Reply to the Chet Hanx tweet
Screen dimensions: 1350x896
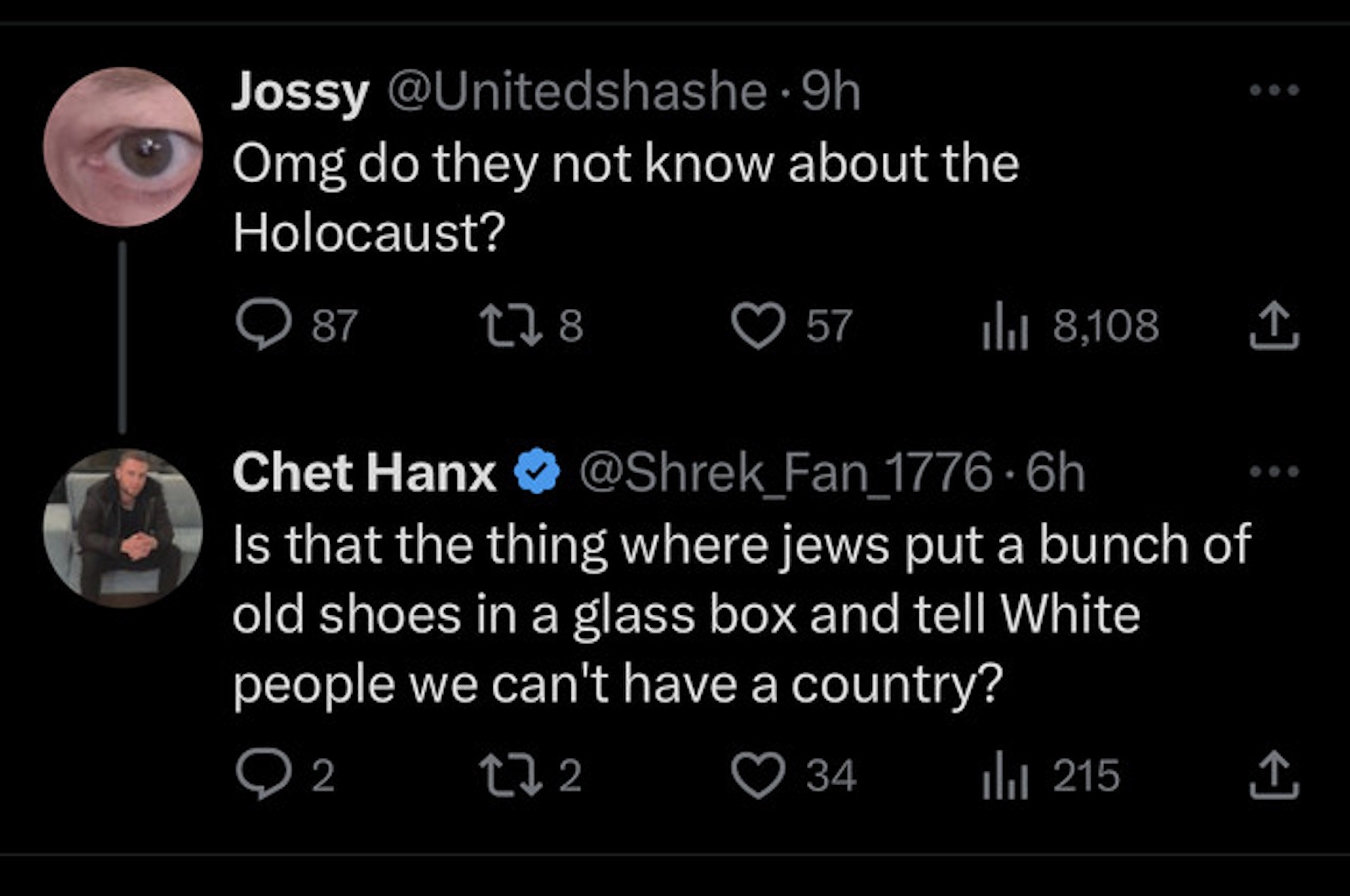click(x=263, y=775)
